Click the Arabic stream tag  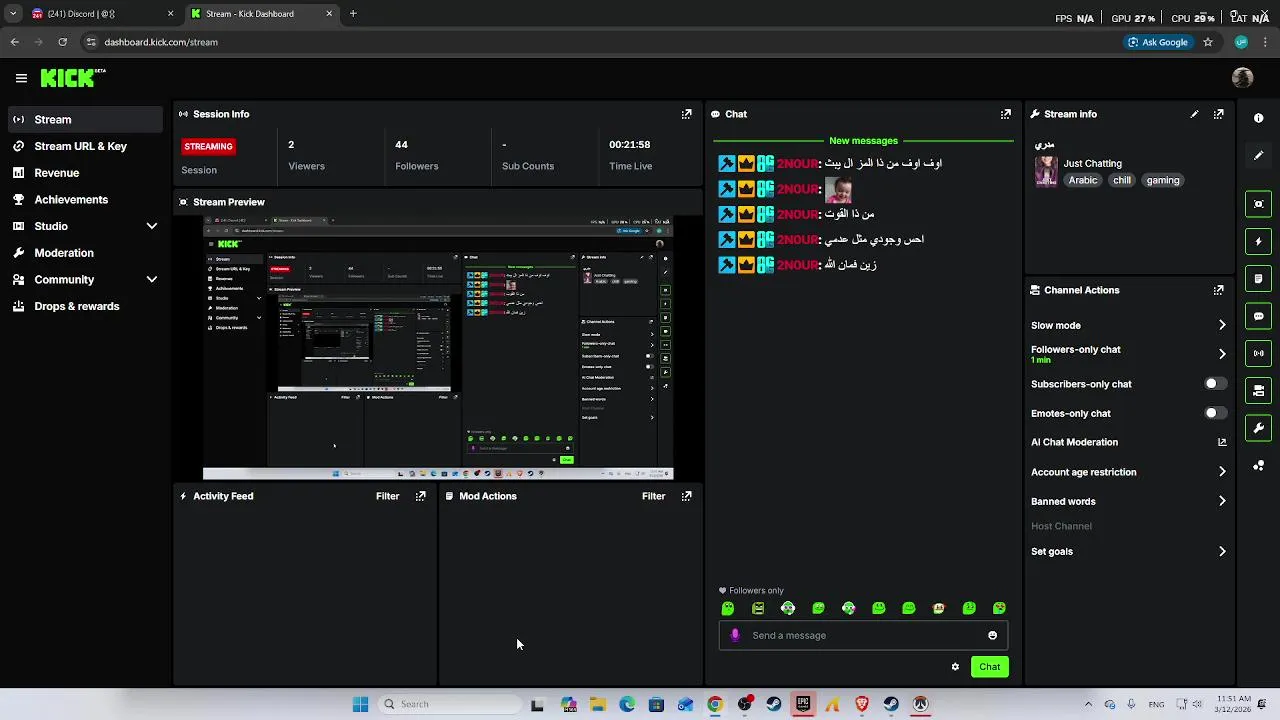(1083, 181)
